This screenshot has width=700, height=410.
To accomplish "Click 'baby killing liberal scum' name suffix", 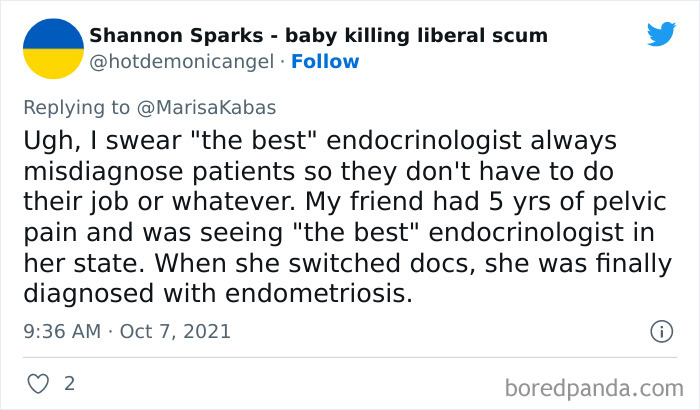I will coord(416,36).
